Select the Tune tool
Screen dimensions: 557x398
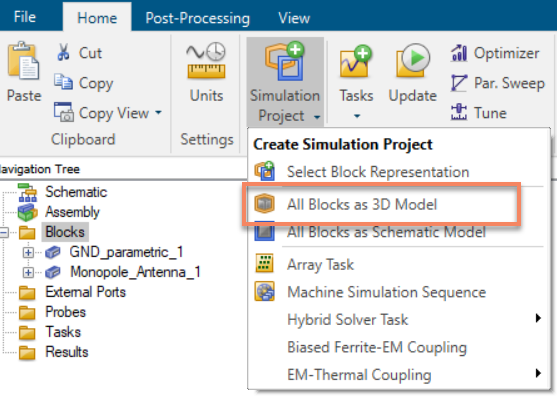pyautogui.click(x=478, y=113)
